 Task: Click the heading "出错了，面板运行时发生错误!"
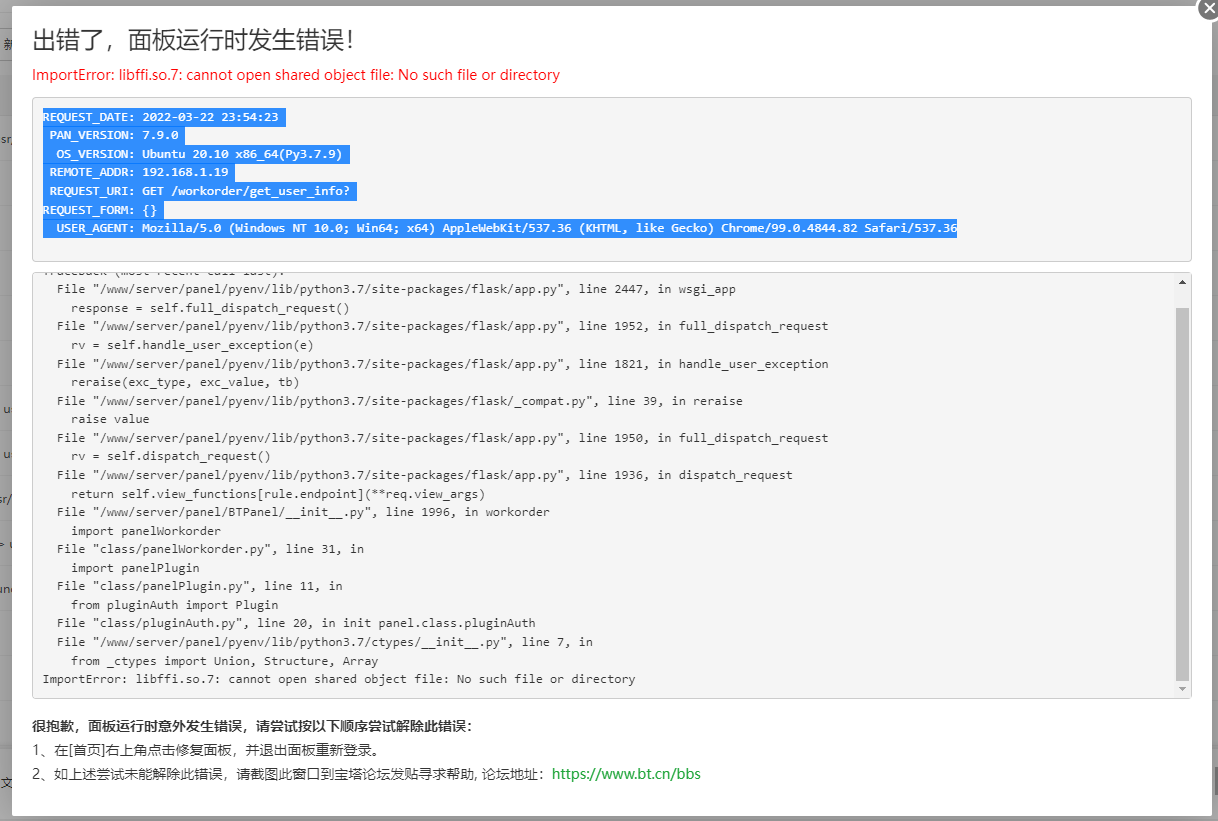pos(192,41)
